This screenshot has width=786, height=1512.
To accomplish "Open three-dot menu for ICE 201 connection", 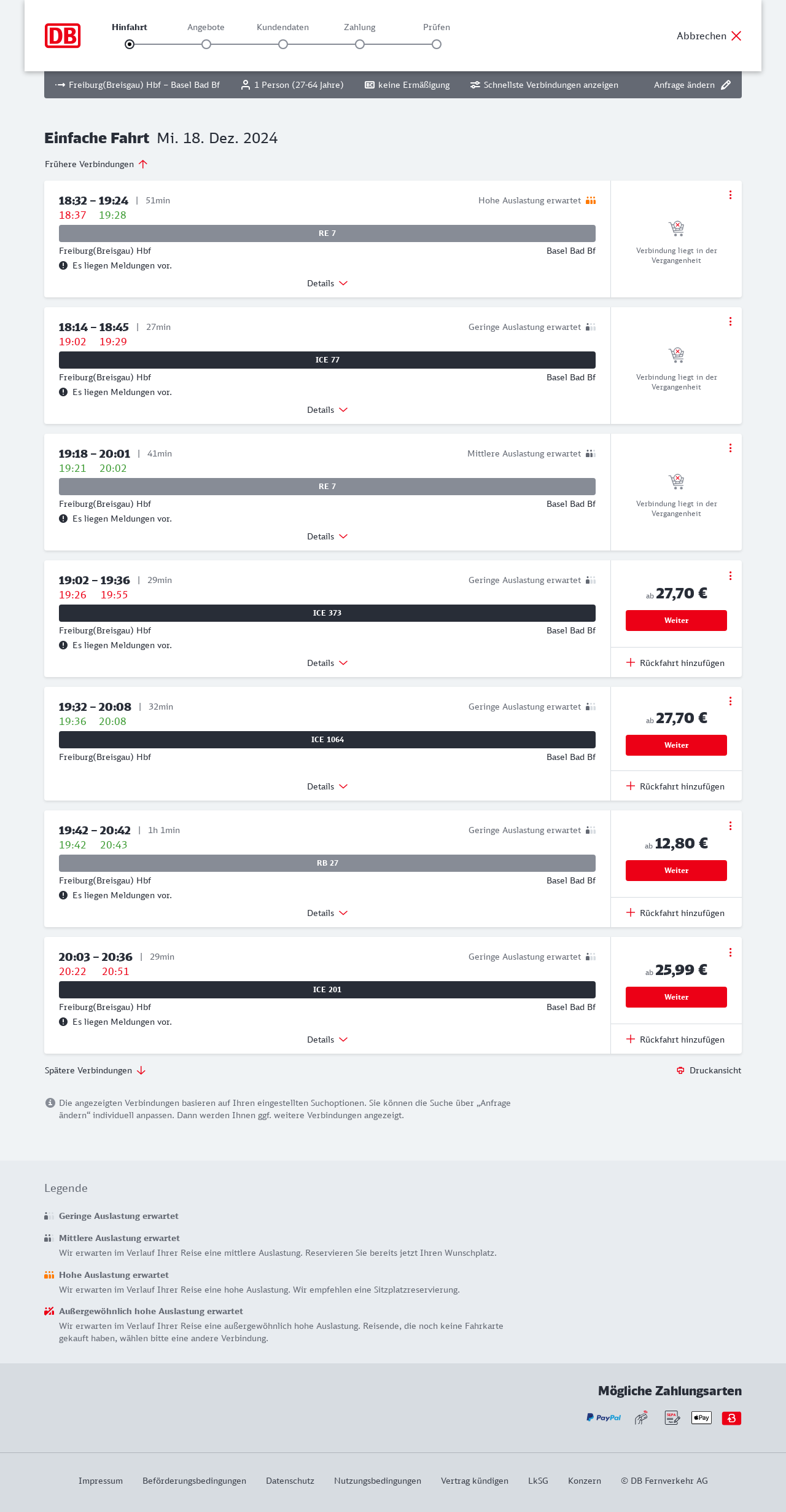I will pyautogui.click(x=730, y=952).
